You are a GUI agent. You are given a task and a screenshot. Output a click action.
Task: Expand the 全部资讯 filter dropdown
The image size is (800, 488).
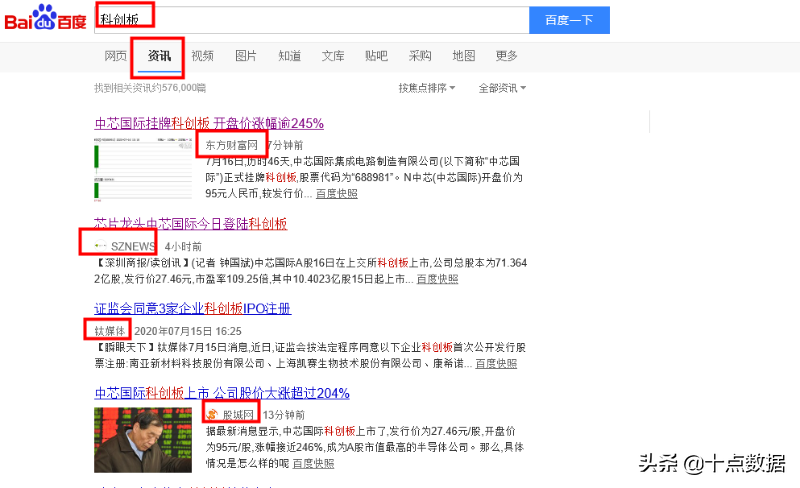(502, 88)
